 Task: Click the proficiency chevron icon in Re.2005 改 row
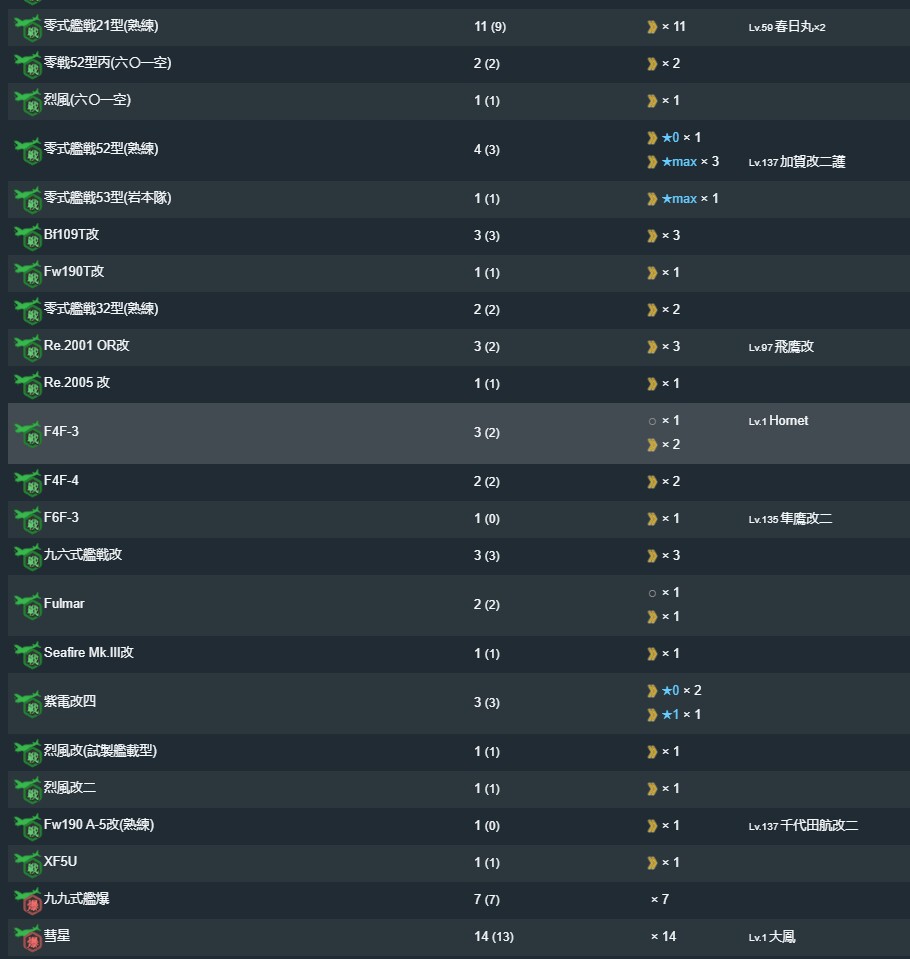pos(653,384)
